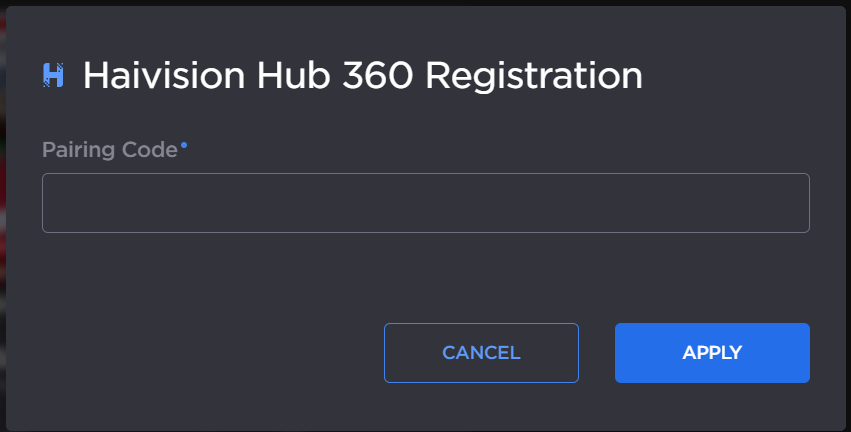Select the blue H icon beside the title
Screen dimensions: 851x432
53,75
